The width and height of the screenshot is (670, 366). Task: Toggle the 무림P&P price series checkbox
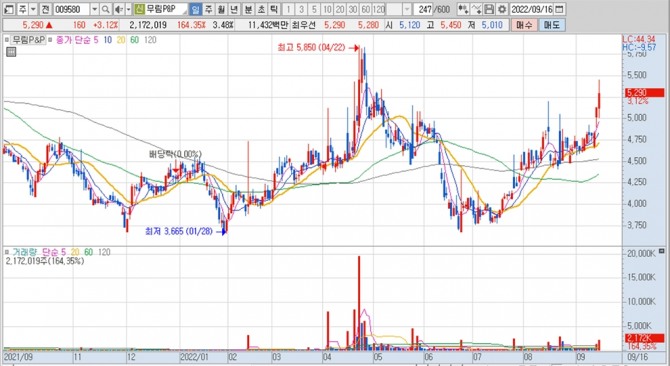[7, 40]
